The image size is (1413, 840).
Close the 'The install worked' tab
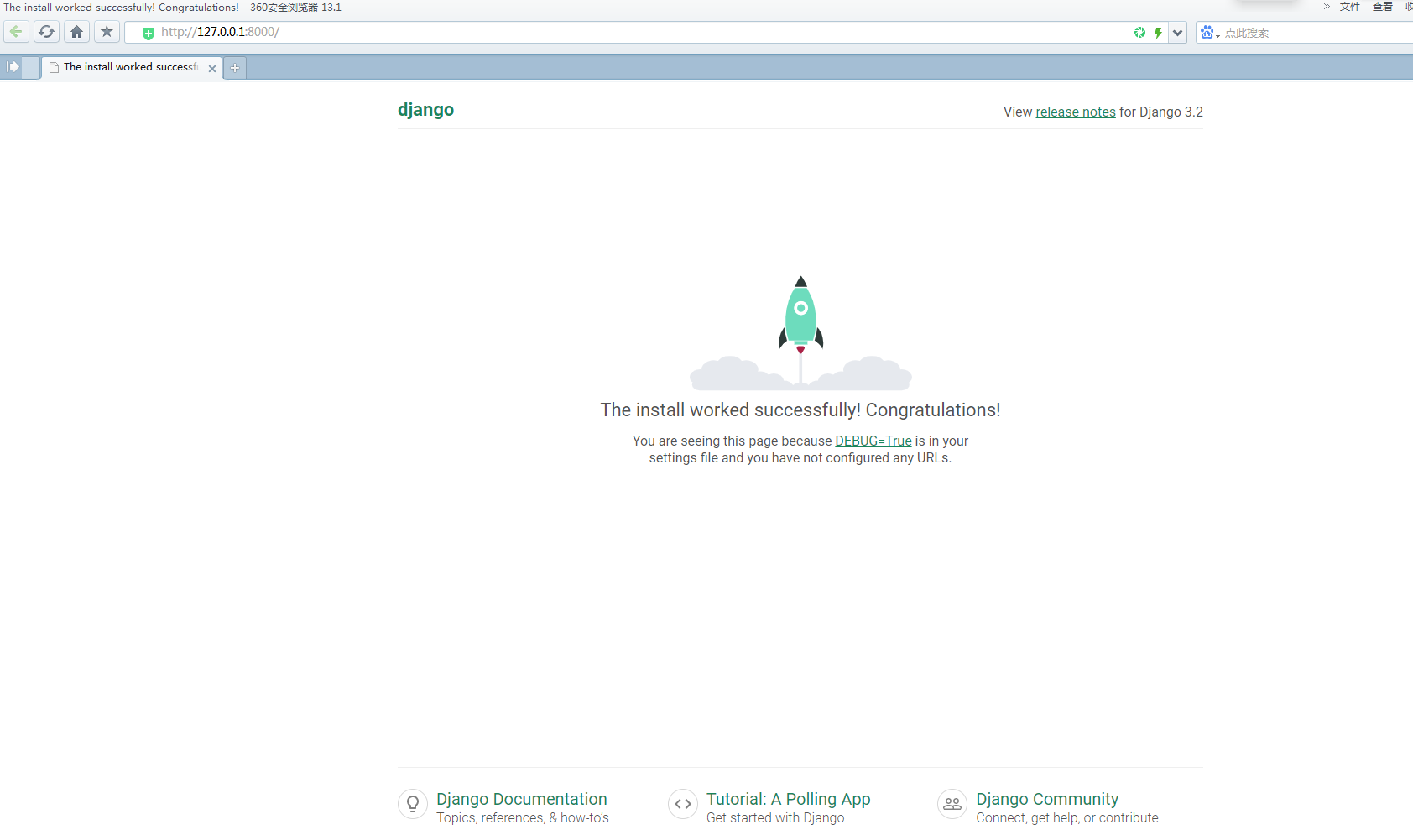pos(212,69)
